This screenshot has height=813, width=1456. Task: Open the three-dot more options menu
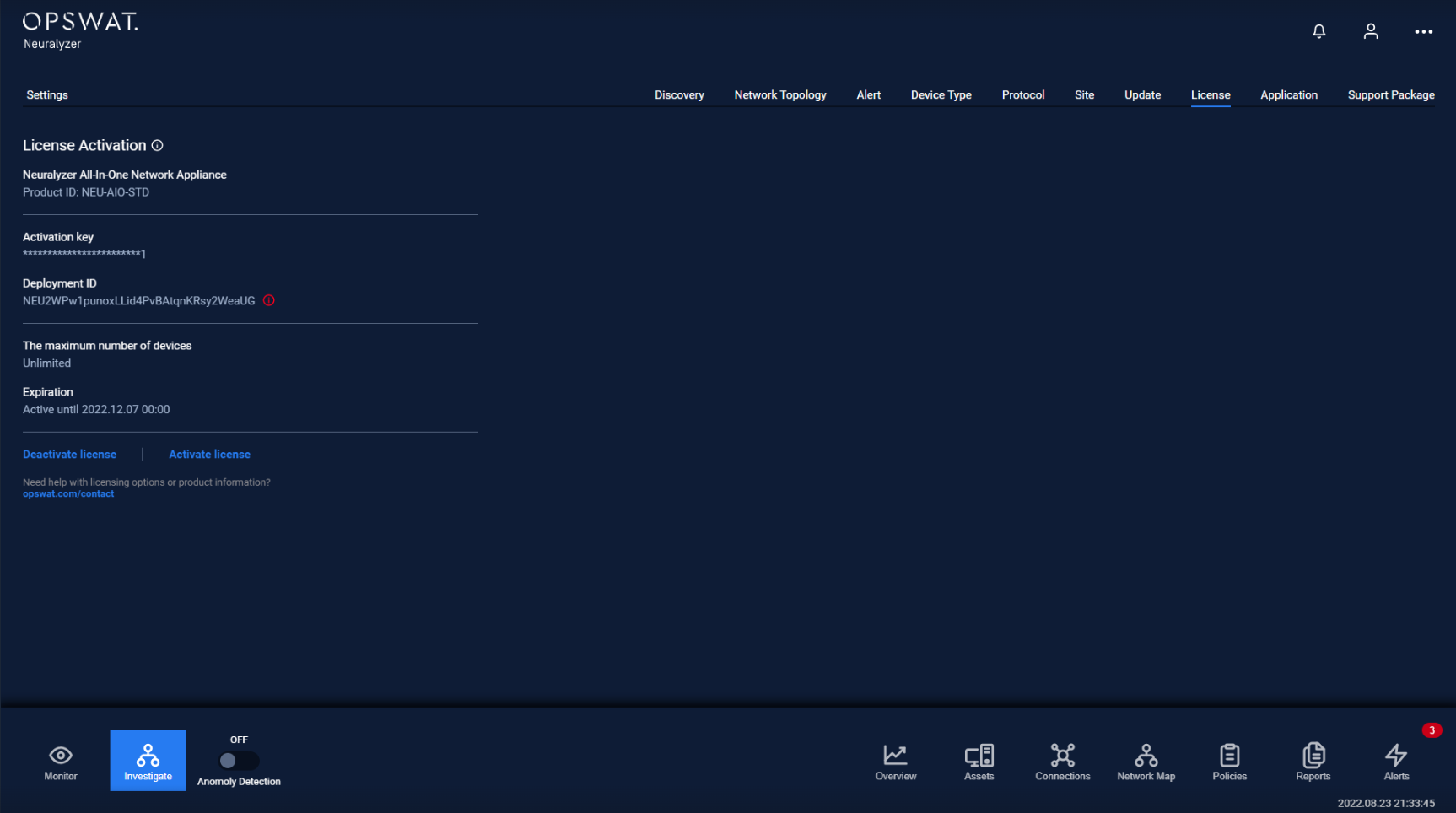(1424, 31)
